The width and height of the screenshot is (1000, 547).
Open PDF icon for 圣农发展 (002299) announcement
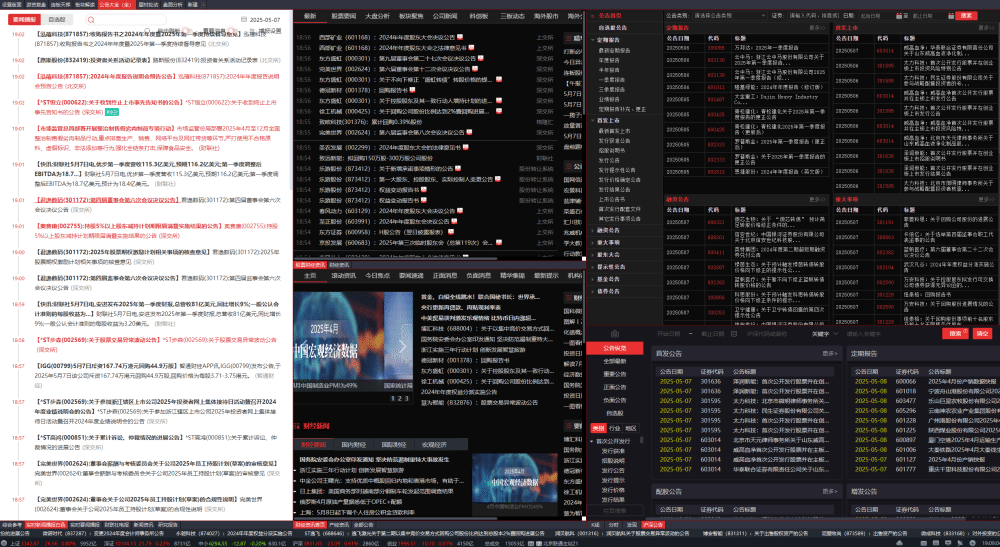[466, 147]
